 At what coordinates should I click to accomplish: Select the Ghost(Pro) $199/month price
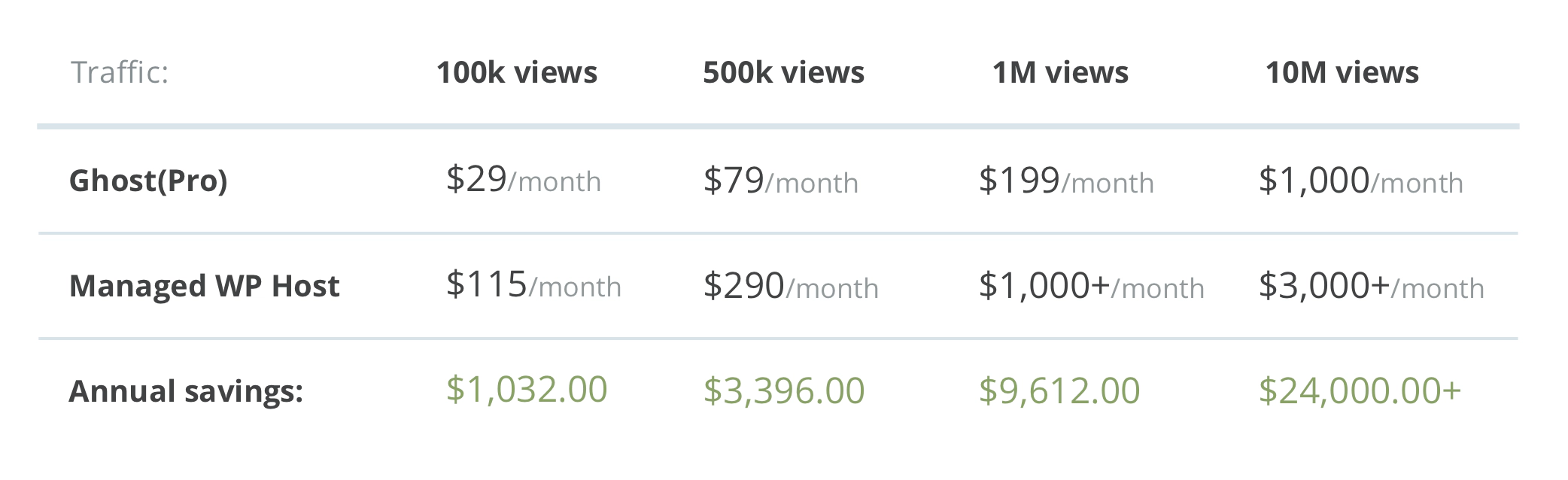[1066, 181]
